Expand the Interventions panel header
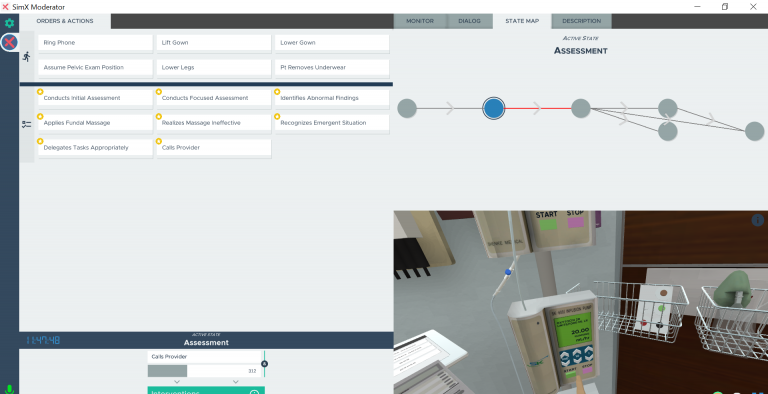Image resolution: width=768 pixels, height=394 pixels. pos(206,391)
